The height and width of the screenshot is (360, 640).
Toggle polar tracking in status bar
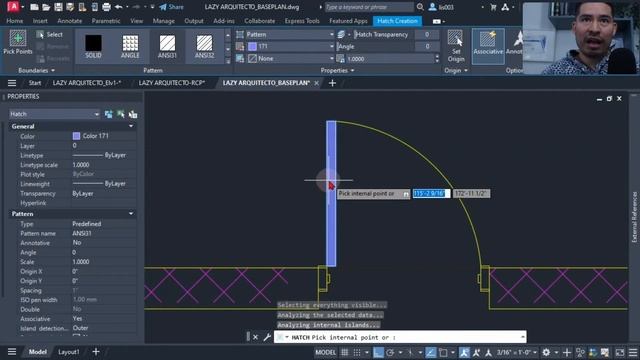(x=390, y=352)
